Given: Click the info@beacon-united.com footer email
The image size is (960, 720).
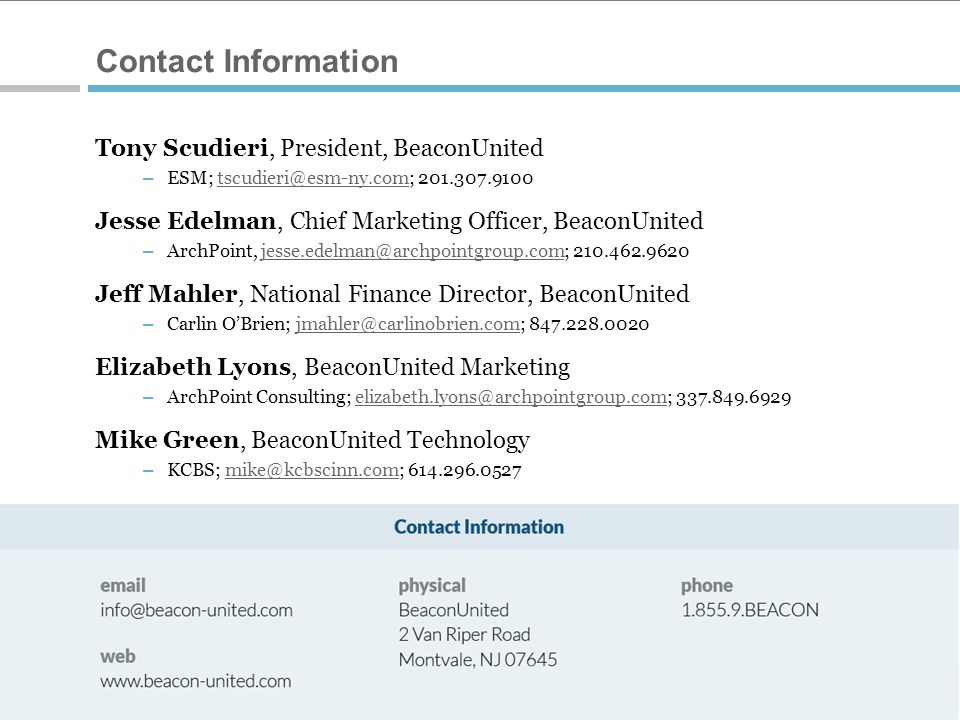Looking at the screenshot, I should tap(197, 610).
